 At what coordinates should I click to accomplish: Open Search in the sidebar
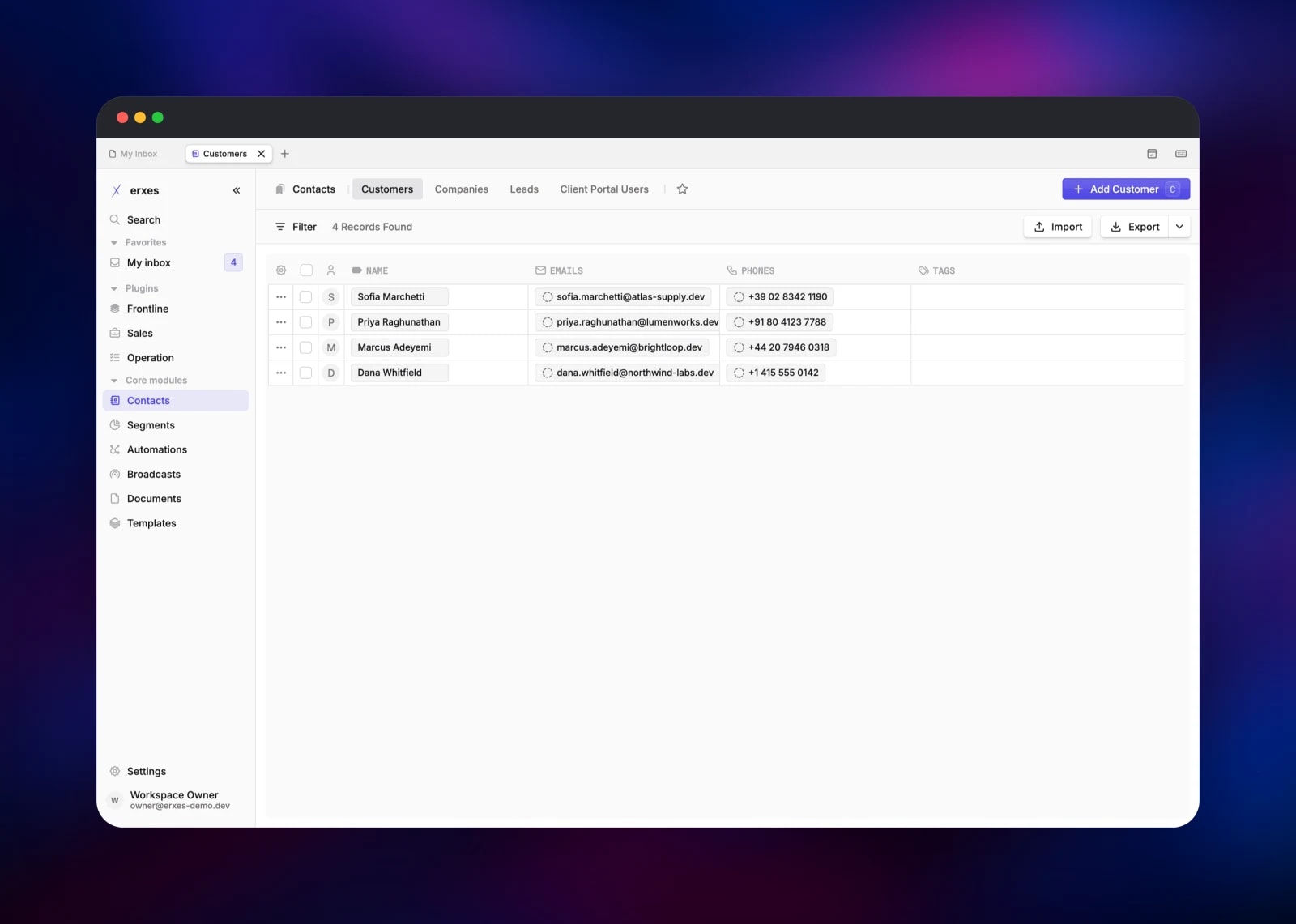coord(176,219)
